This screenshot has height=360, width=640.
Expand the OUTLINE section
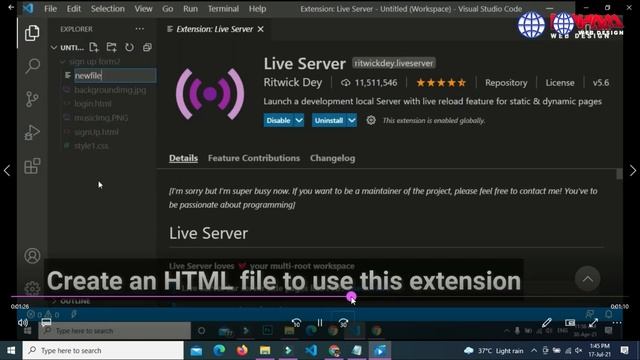pyautogui.click(x=54, y=301)
